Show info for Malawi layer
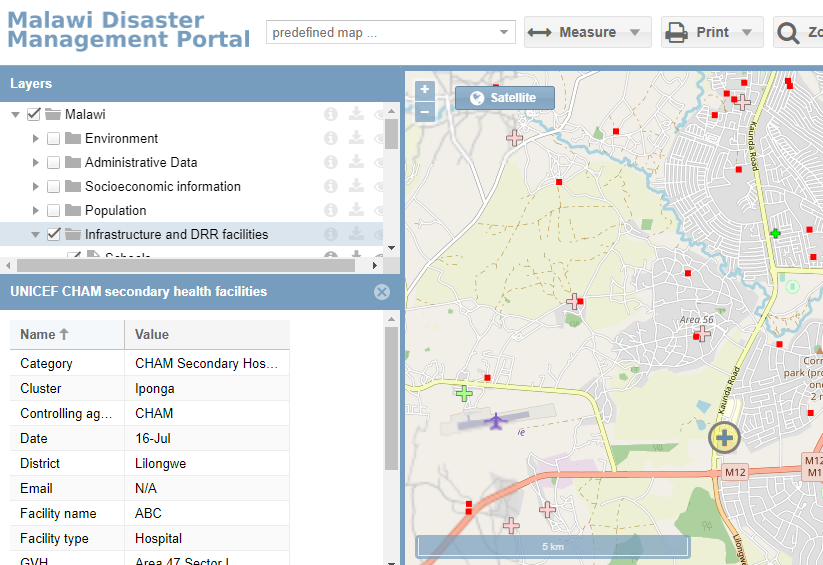The width and height of the screenshot is (823, 565). (331, 114)
